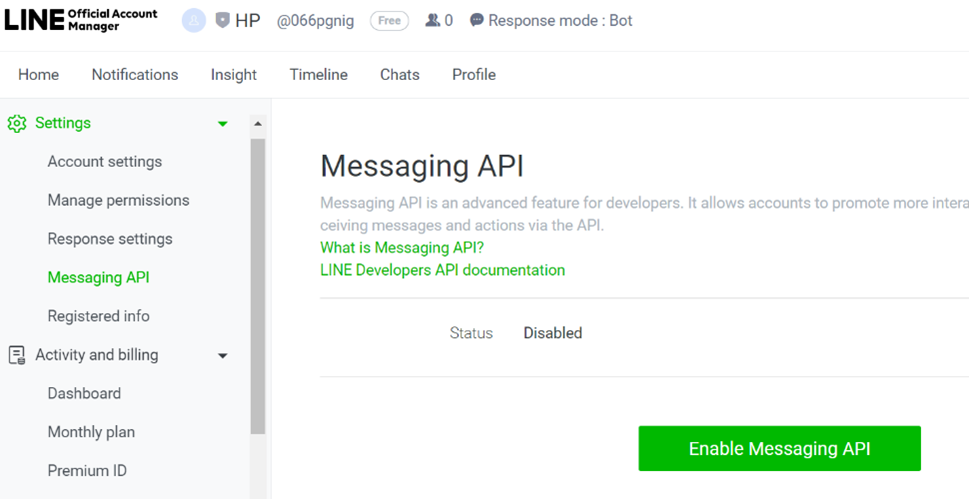Click the friends count people icon
Screen dimensions: 969x499
tap(432, 20)
